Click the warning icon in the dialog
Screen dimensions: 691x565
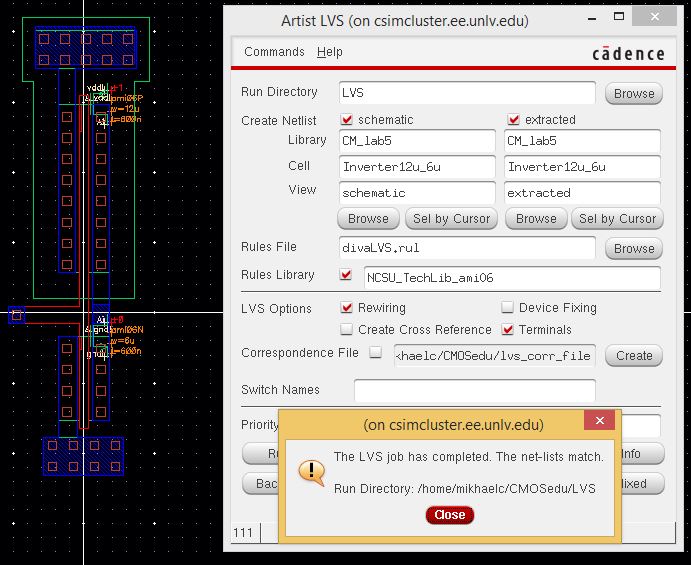(x=312, y=471)
